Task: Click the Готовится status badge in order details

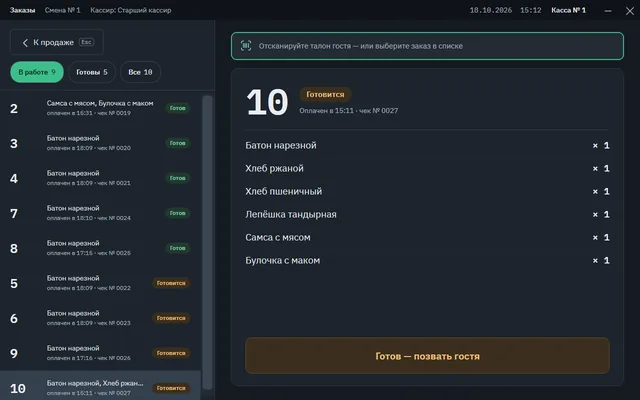Action: [x=325, y=94]
